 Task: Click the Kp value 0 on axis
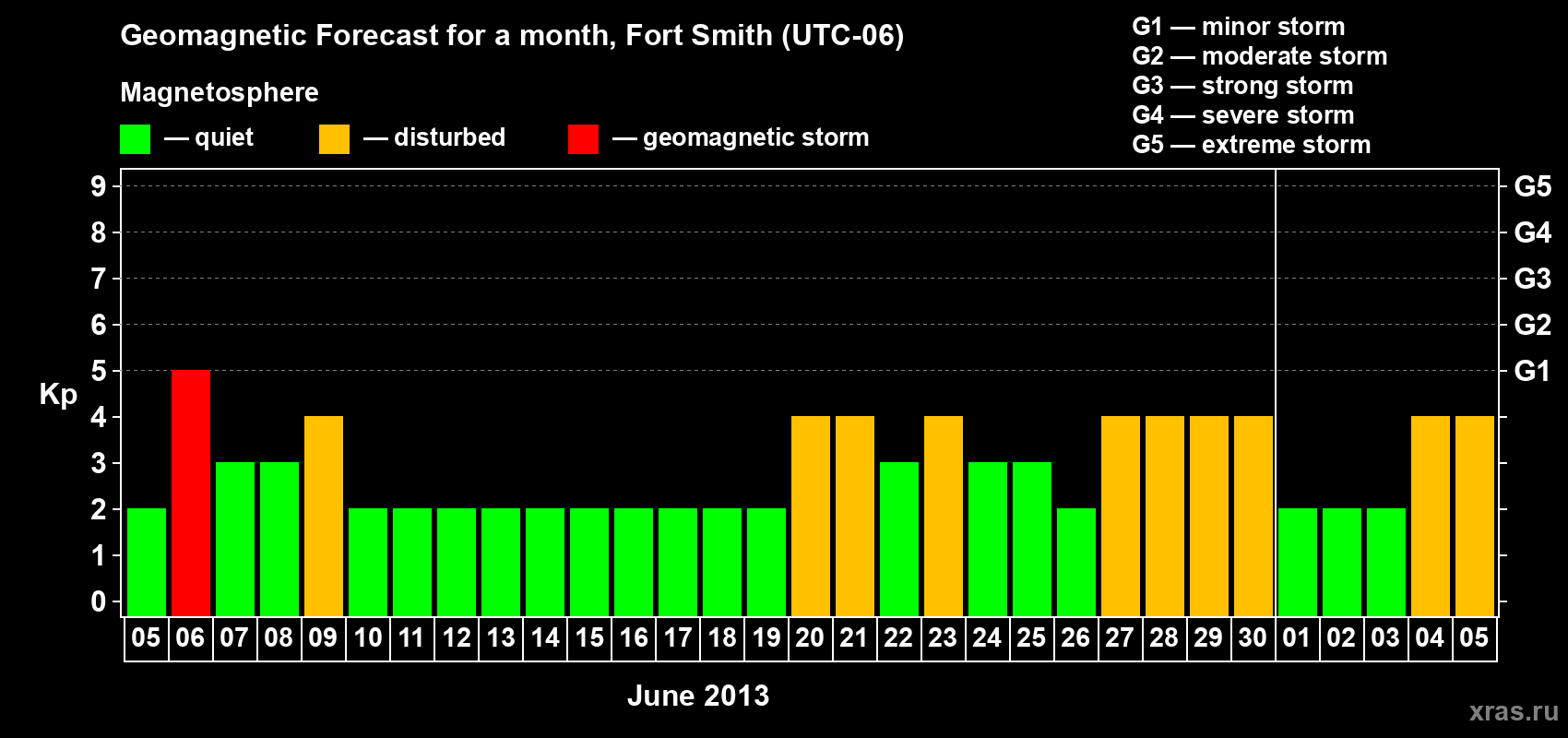99,601
